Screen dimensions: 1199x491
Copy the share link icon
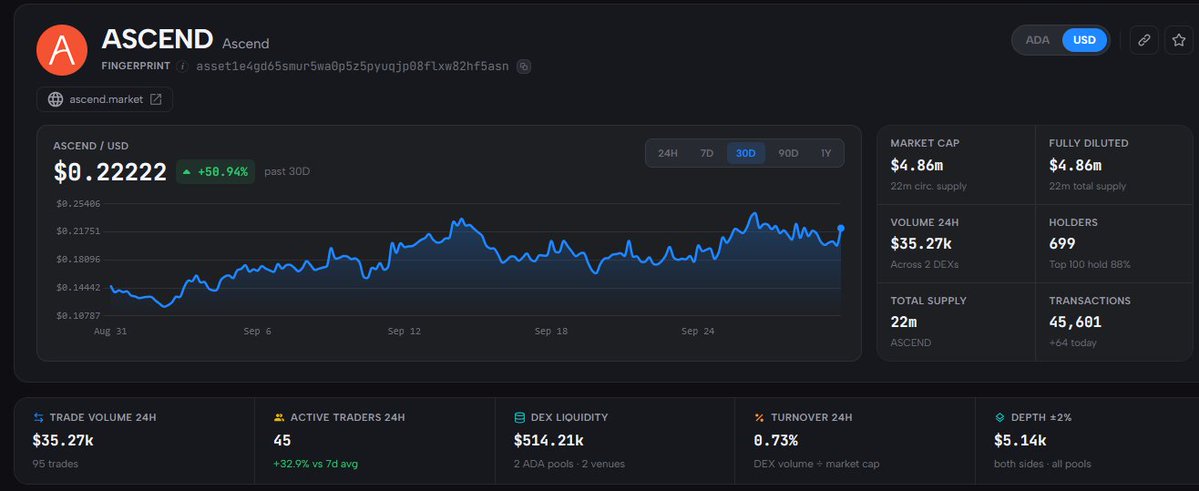(x=1144, y=40)
